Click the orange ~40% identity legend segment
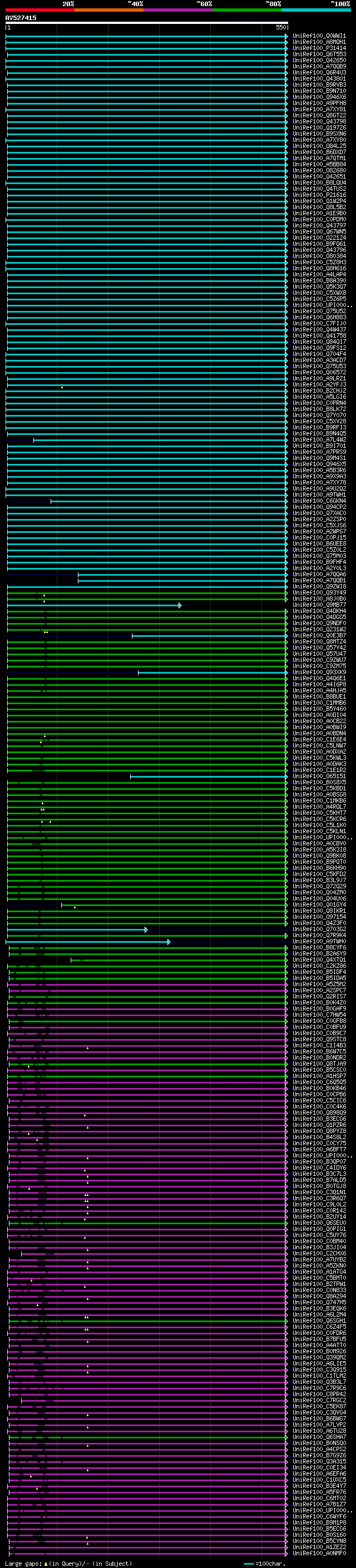The width and height of the screenshot is (356, 1568). tap(110, 10)
